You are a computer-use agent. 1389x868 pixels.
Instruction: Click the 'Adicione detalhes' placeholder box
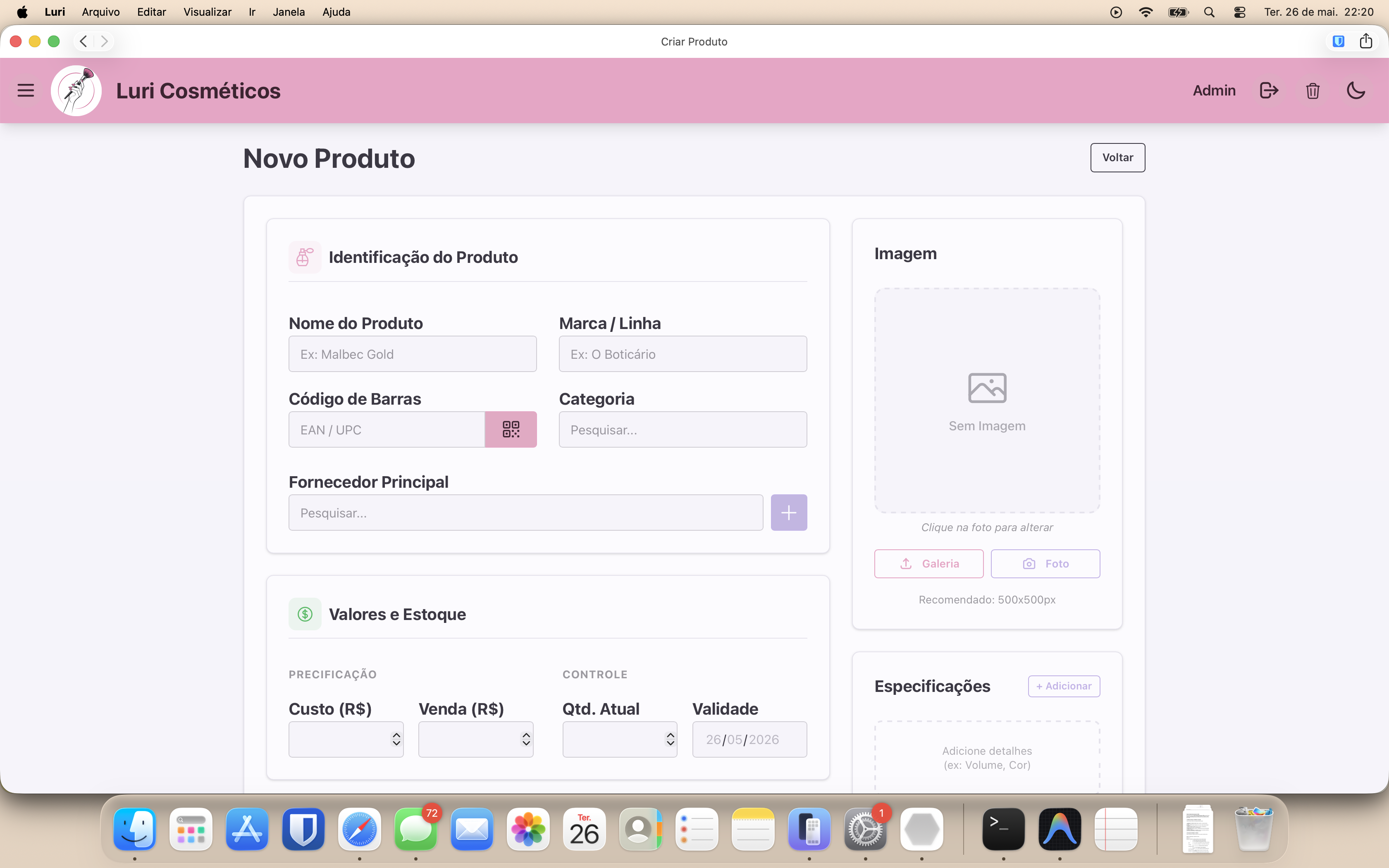[x=987, y=758]
